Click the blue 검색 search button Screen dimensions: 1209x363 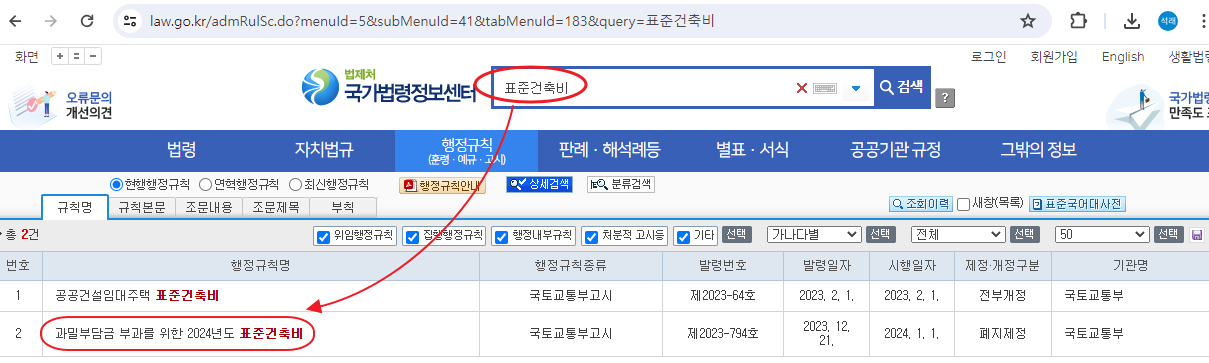pyautogui.click(x=901, y=87)
